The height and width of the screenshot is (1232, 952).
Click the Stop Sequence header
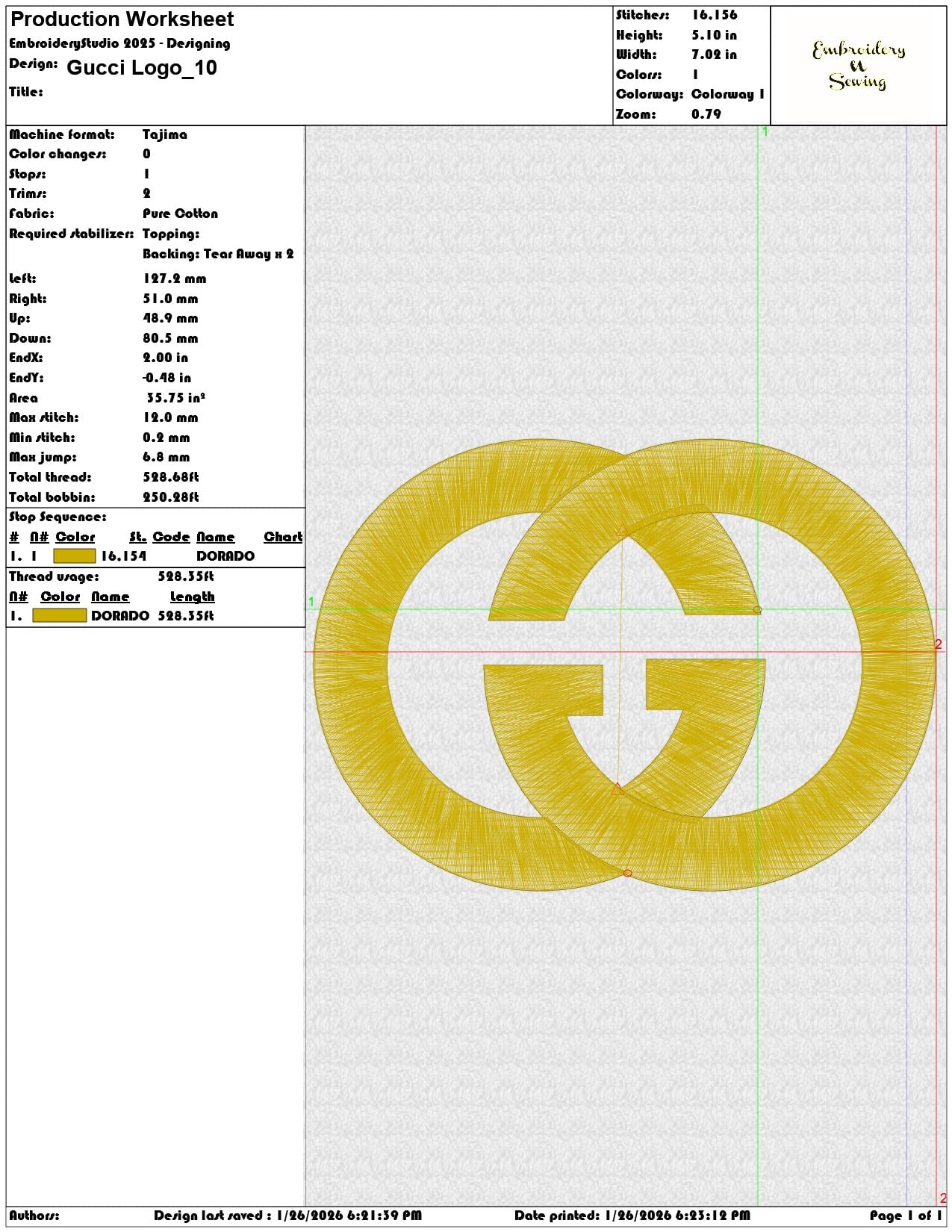[57, 517]
